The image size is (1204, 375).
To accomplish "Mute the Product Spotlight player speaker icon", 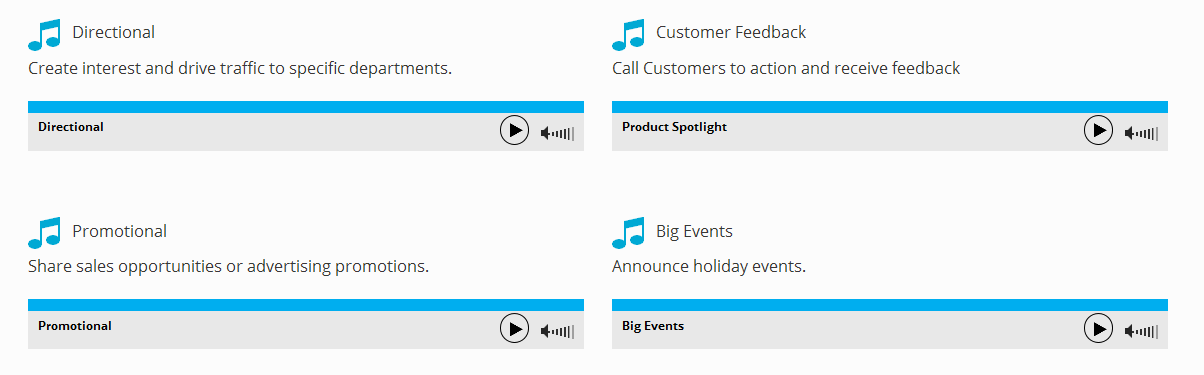I will (1130, 133).
